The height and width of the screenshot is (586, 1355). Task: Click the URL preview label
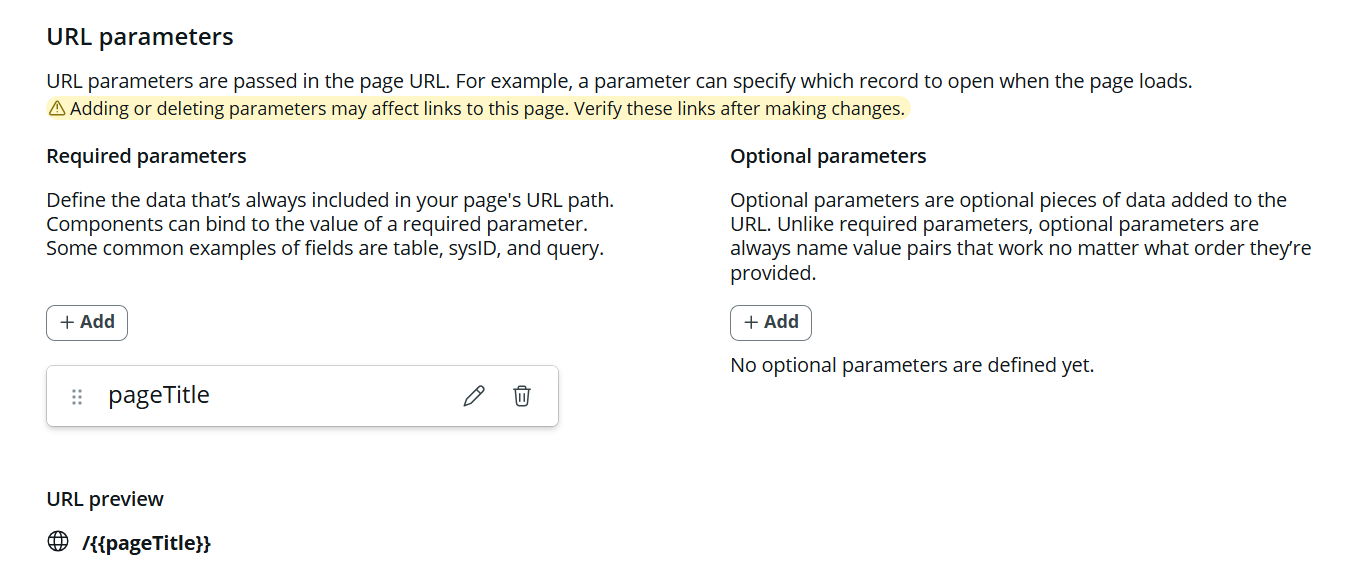105,499
